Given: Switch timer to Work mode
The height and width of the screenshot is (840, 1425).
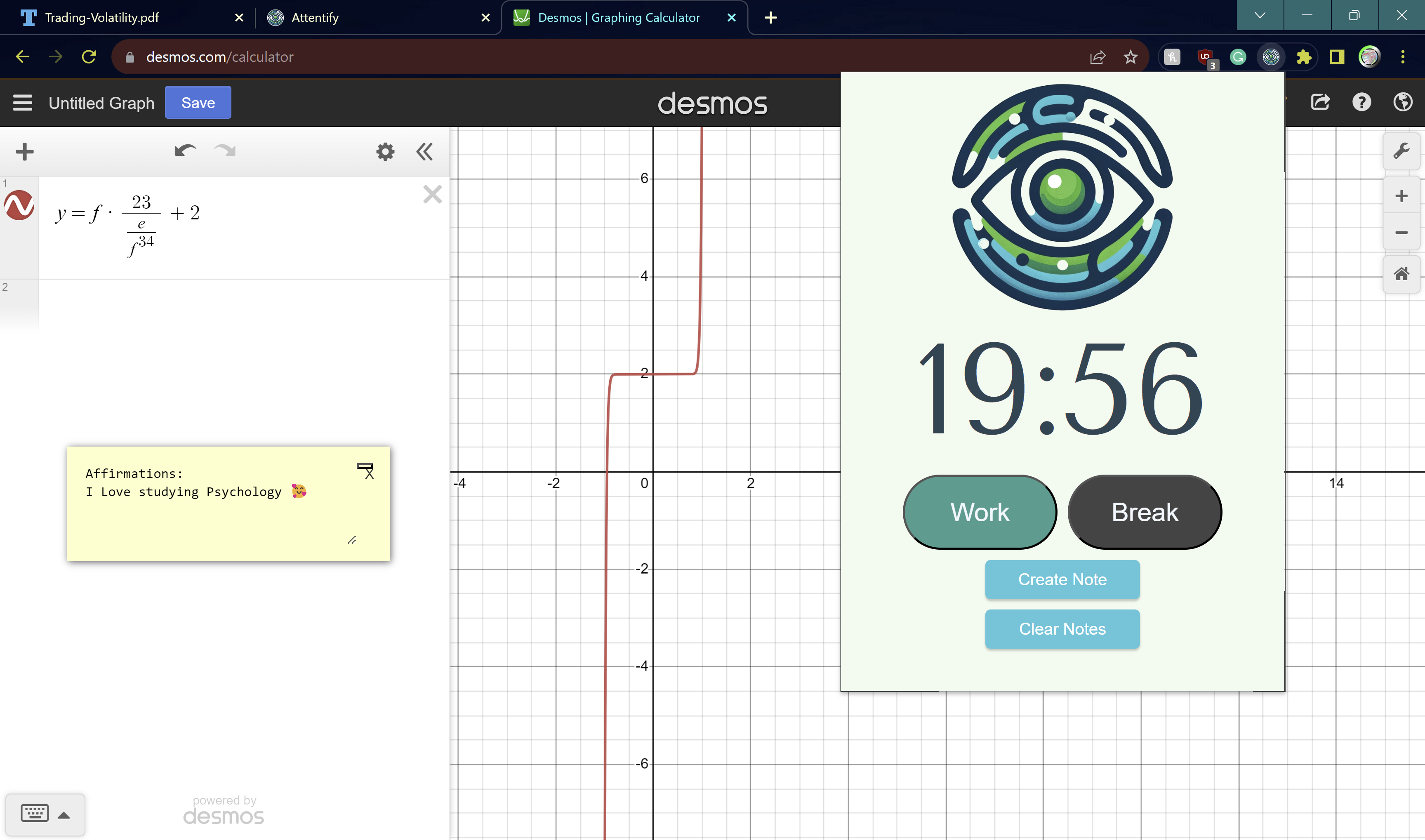Looking at the screenshot, I should click(980, 512).
